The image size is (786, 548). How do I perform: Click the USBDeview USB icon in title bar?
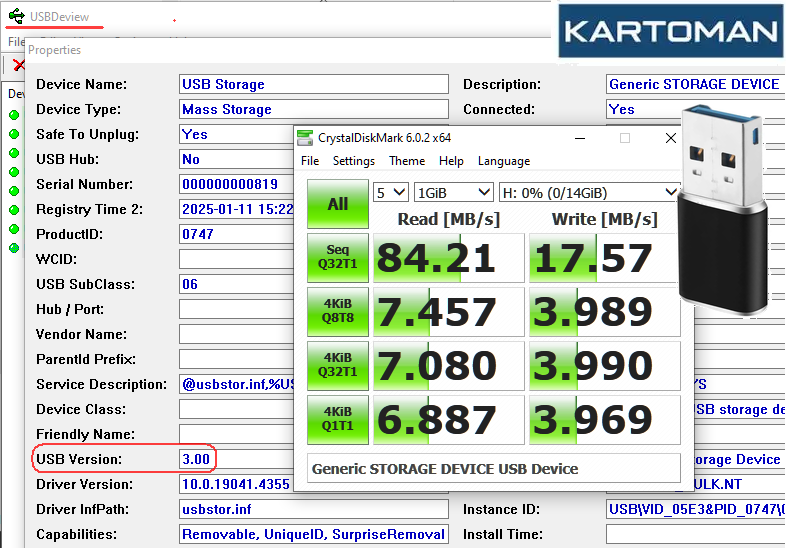[16, 16]
